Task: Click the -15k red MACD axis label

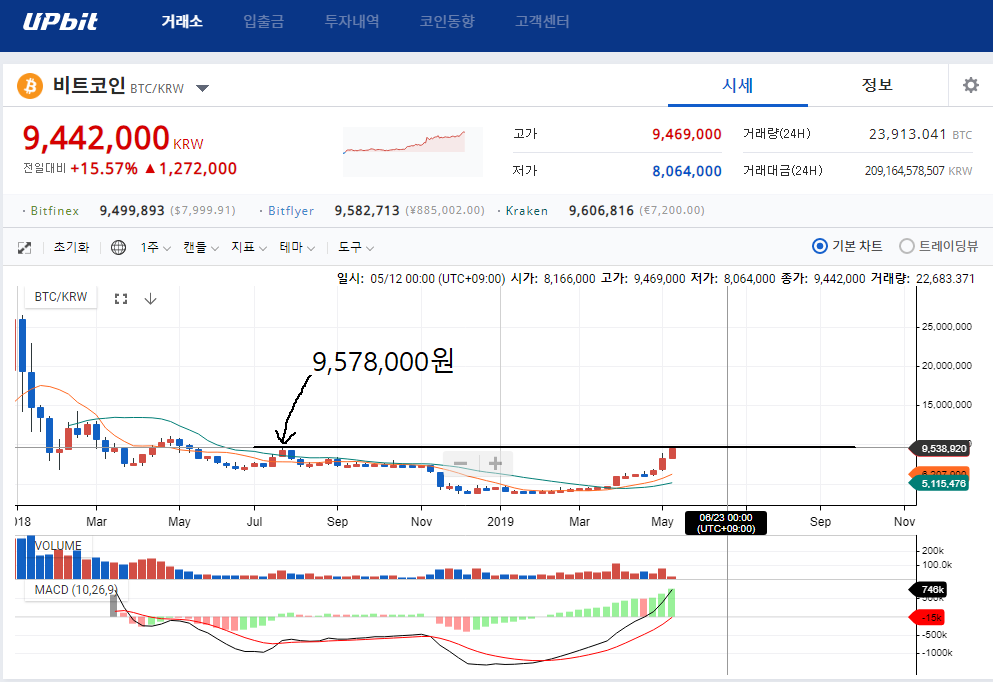Action: pos(928,617)
